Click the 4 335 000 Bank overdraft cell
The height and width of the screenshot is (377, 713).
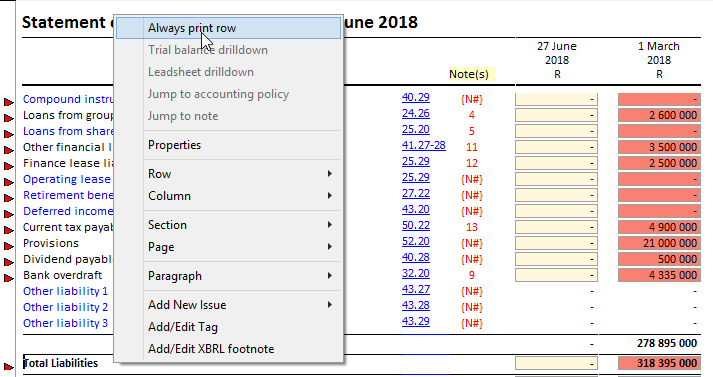(x=659, y=275)
